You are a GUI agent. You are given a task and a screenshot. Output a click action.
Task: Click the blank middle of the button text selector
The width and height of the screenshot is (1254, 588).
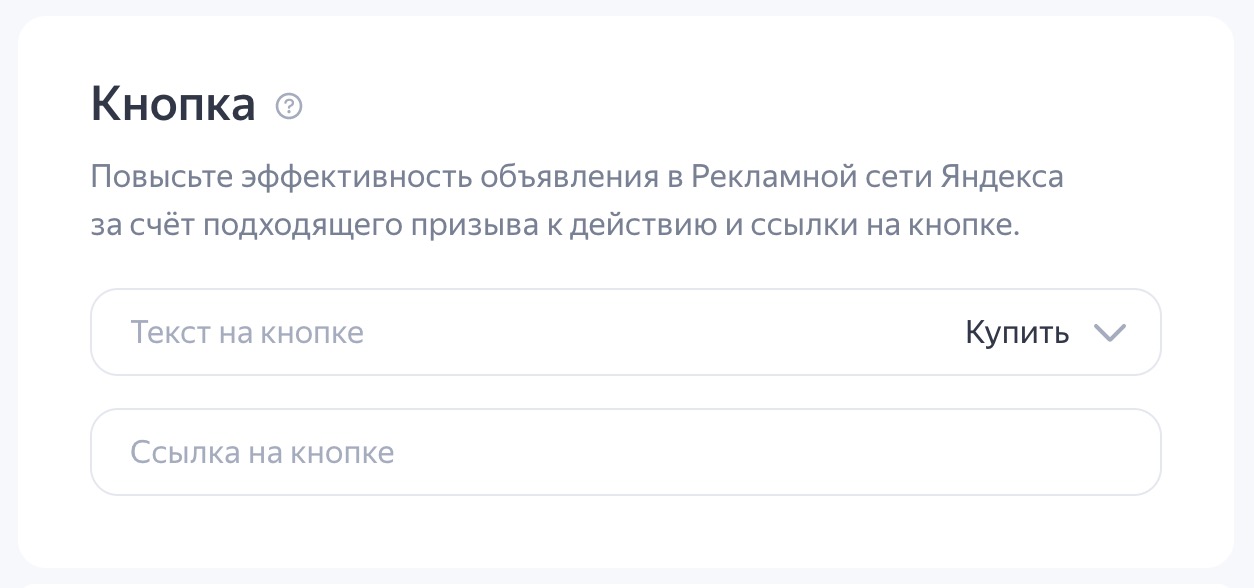[x=660, y=333]
